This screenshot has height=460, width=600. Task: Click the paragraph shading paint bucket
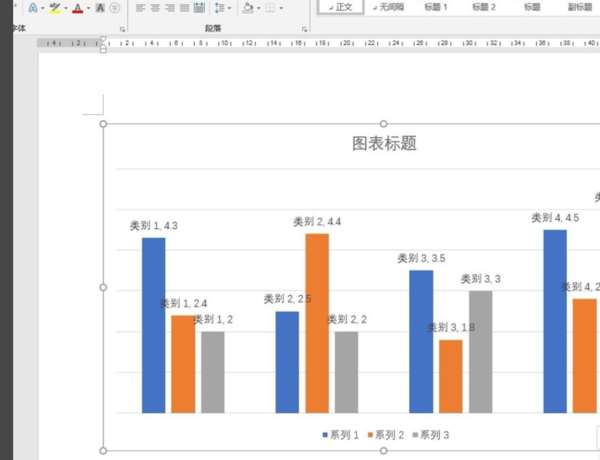coord(248,8)
